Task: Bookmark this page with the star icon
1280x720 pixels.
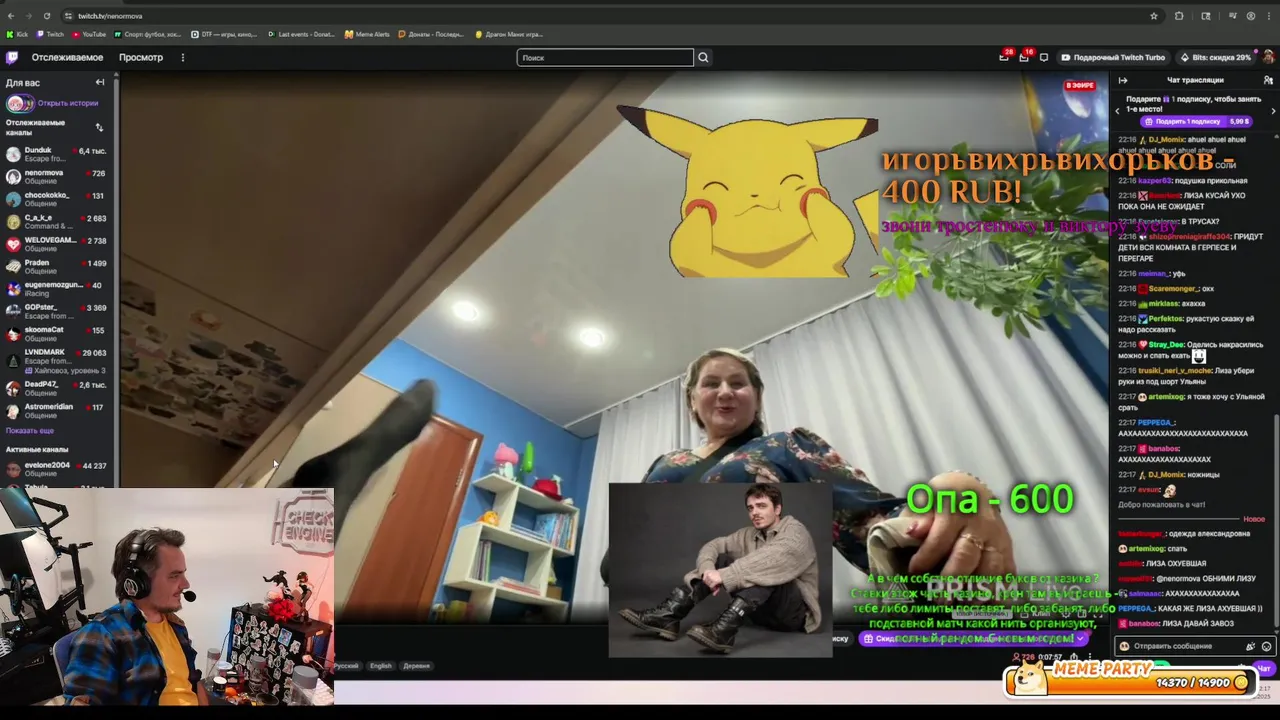Action: tap(1154, 16)
